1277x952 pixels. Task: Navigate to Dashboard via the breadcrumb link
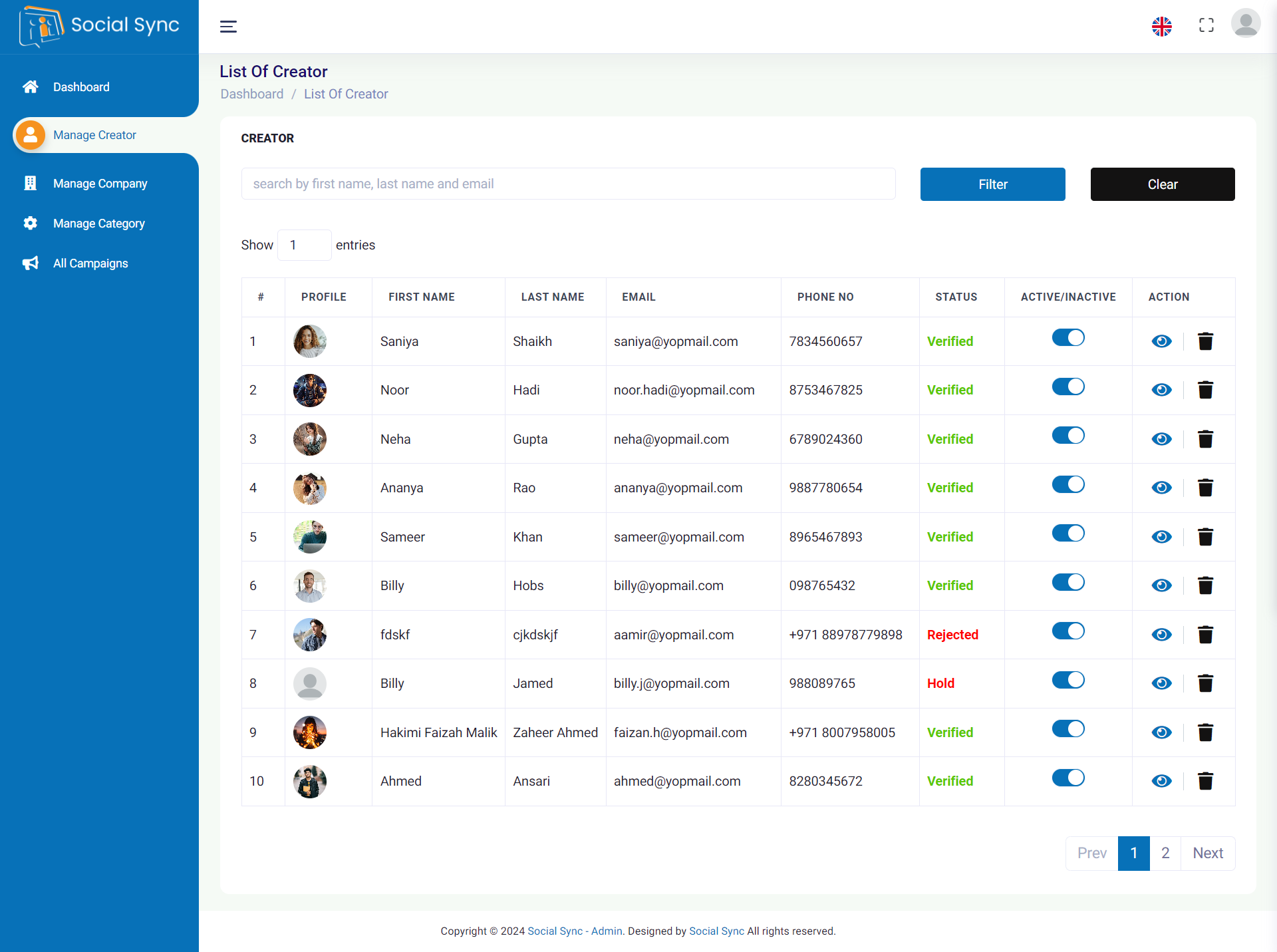point(251,94)
